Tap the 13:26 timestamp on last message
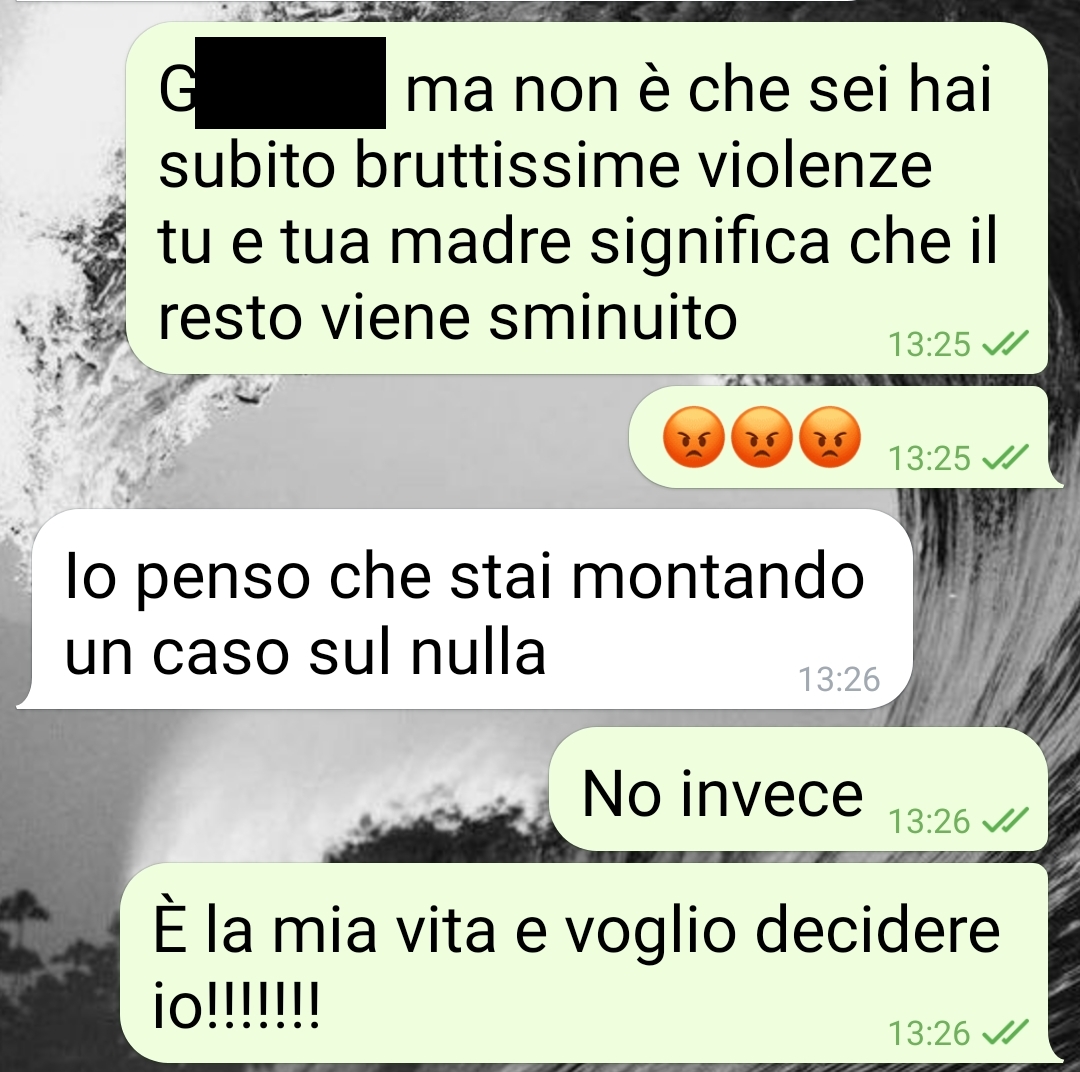 929,1033
